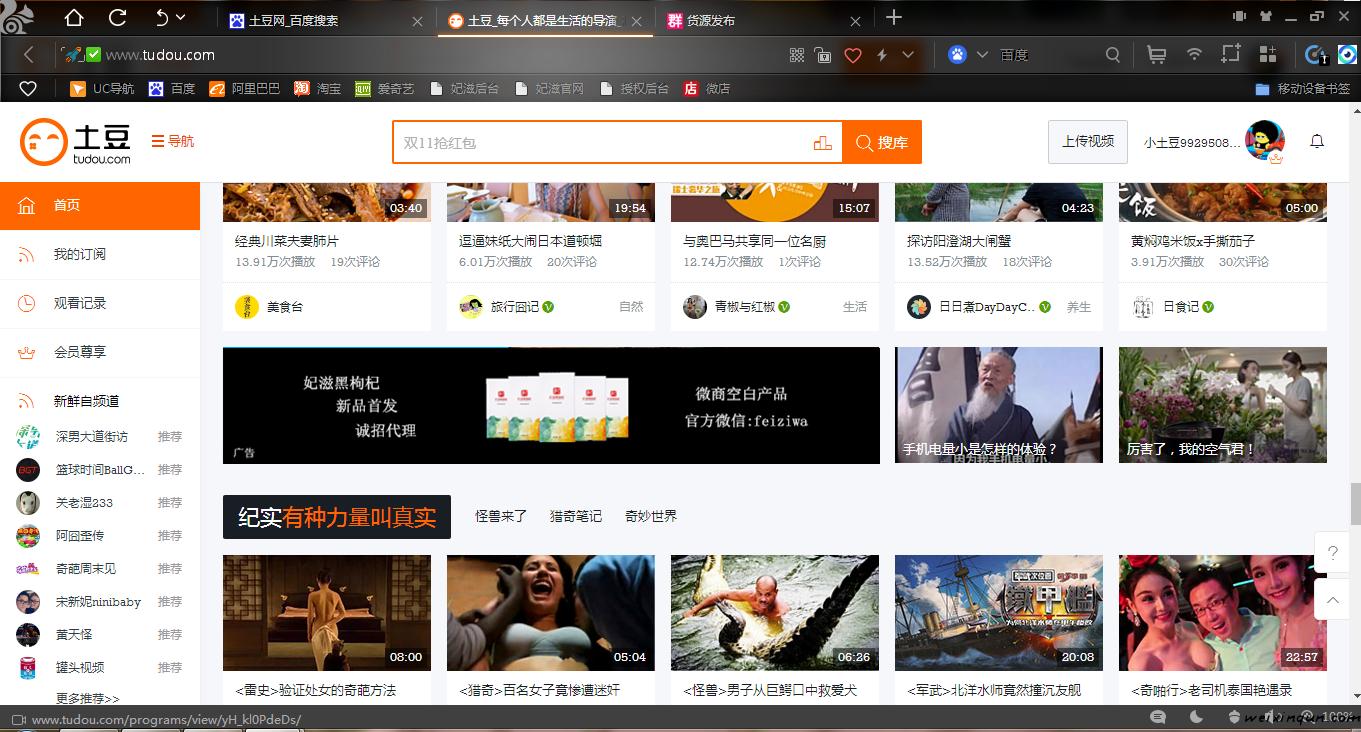Click the notification bell icon
This screenshot has height=732, width=1361.
point(1317,142)
